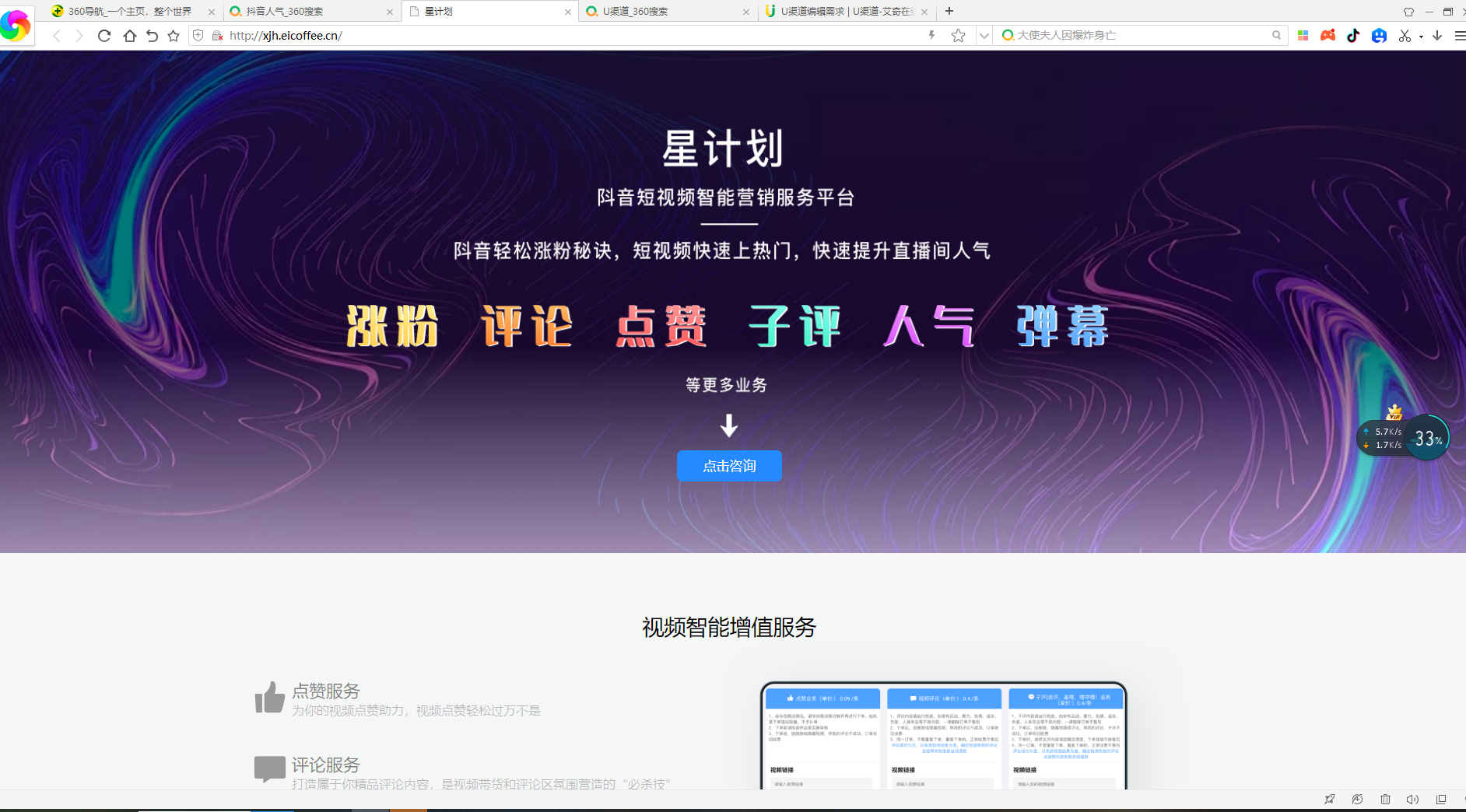This screenshot has height=812, width=1466.
Task: Bookmark this page with address bar star
Action: pyautogui.click(x=958, y=36)
